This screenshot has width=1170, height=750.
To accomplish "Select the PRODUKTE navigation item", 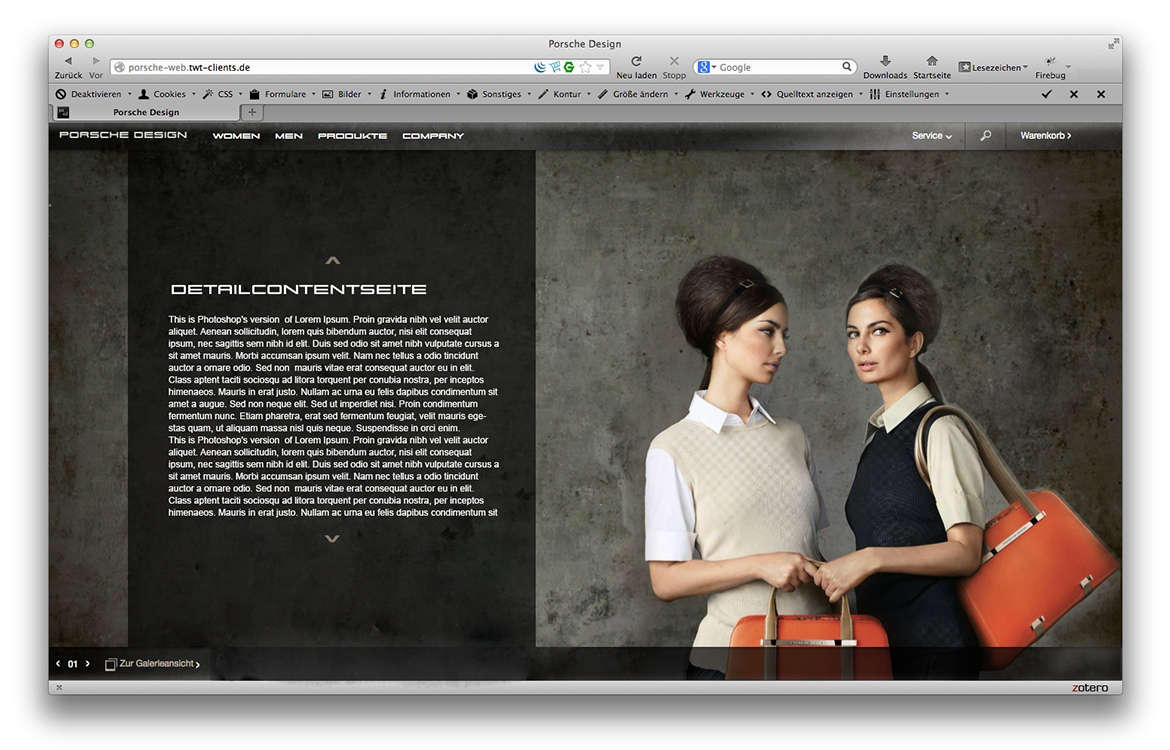I will pyautogui.click(x=352, y=136).
